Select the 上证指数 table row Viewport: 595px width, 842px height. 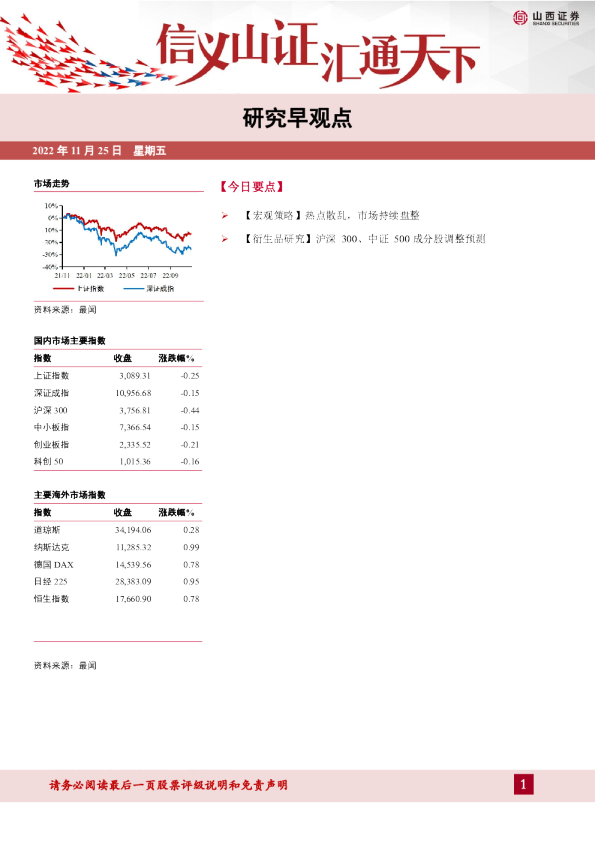point(118,376)
